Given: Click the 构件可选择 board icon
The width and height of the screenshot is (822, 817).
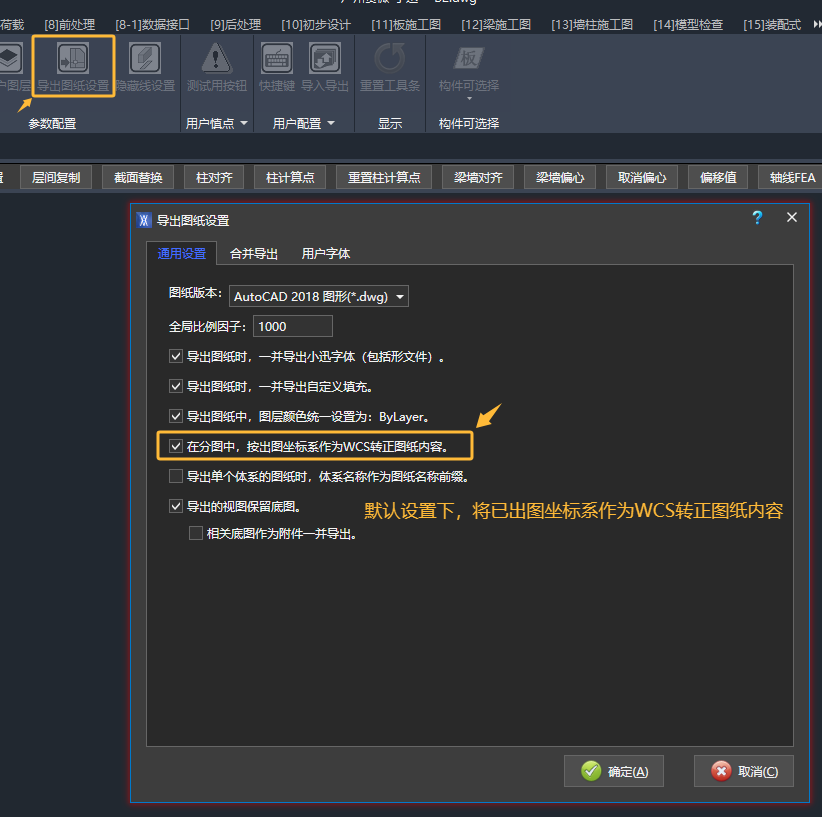Looking at the screenshot, I should [468, 60].
